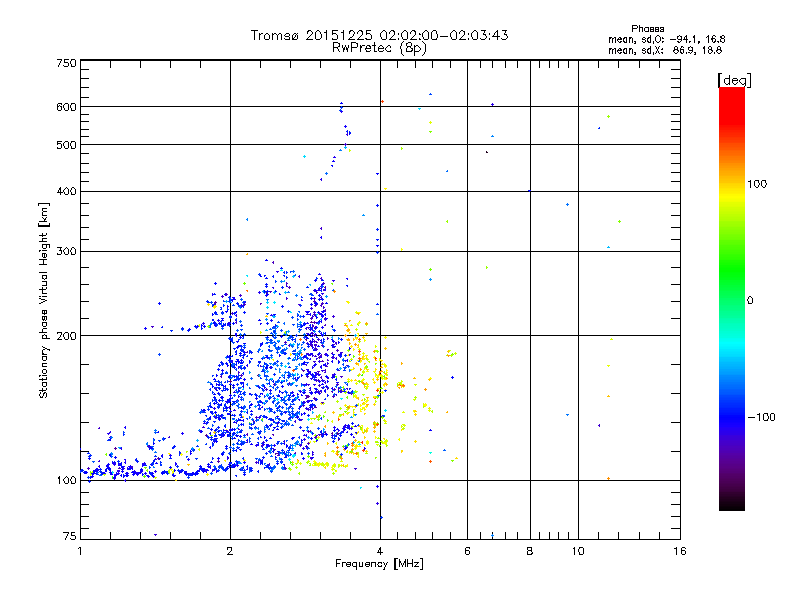The image size is (800, 600).
Task: Click the y-axis tick label '300'
Action: pyautogui.click(x=67, y=251)
